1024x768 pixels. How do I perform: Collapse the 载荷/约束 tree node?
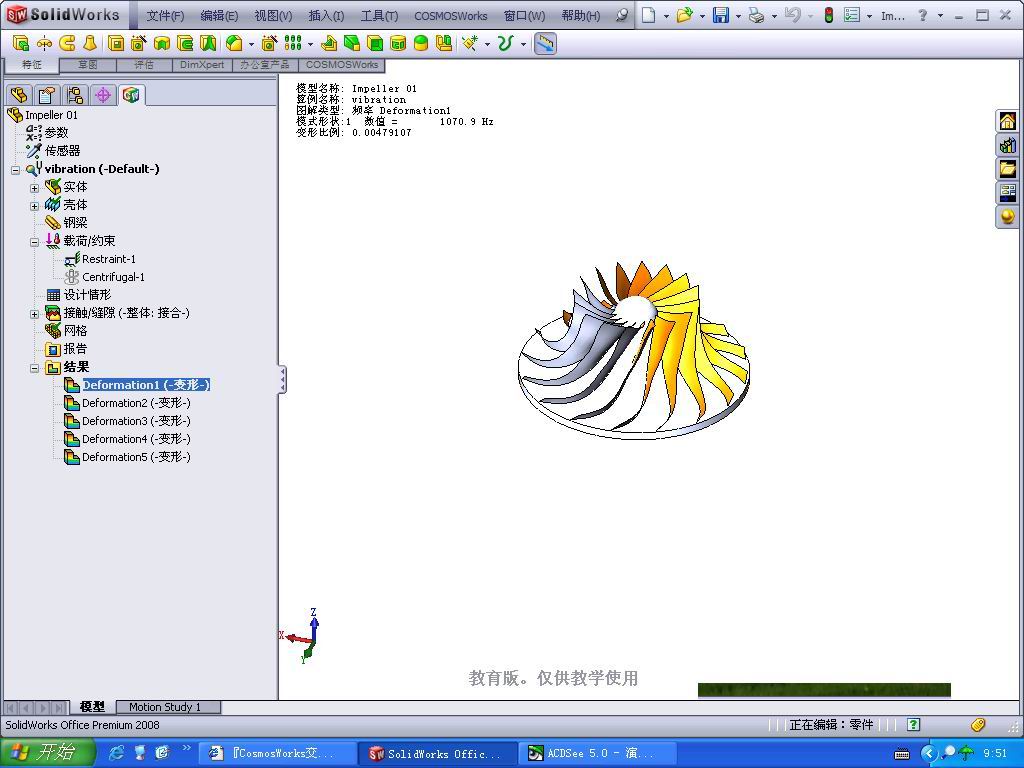(x=34, y=242)
